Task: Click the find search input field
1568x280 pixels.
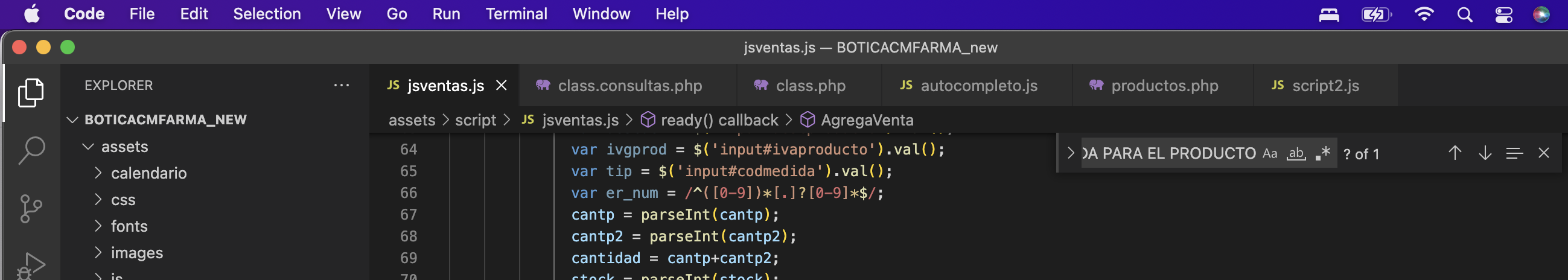Action: [1168, 153]
